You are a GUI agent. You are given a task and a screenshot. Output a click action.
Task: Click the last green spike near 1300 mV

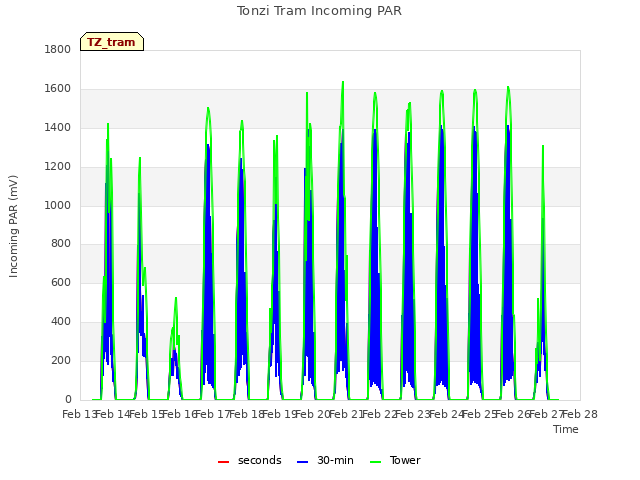[x=543, y=146]
